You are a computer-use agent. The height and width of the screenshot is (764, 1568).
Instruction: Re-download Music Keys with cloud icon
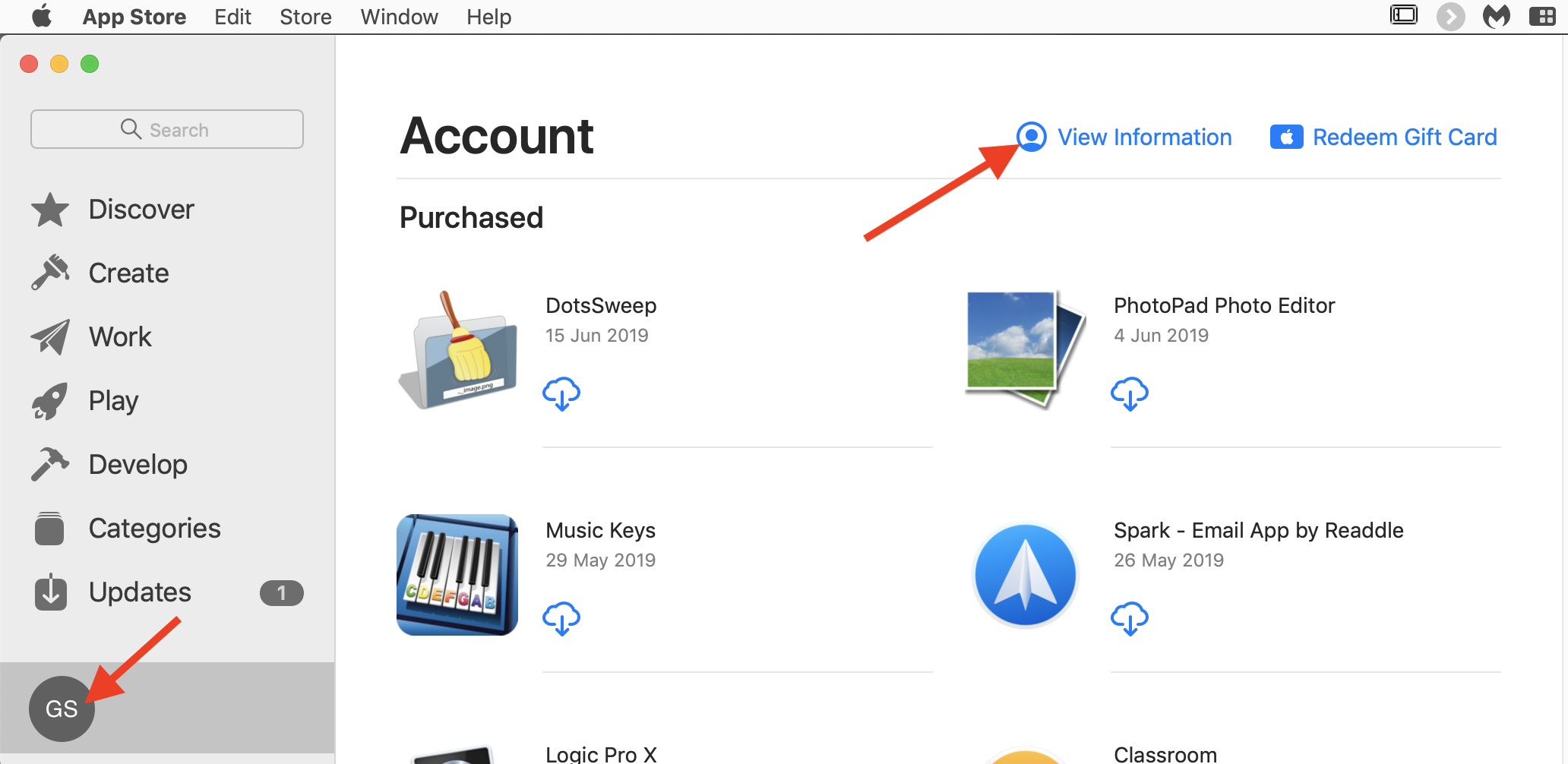[x=561, y=618]
